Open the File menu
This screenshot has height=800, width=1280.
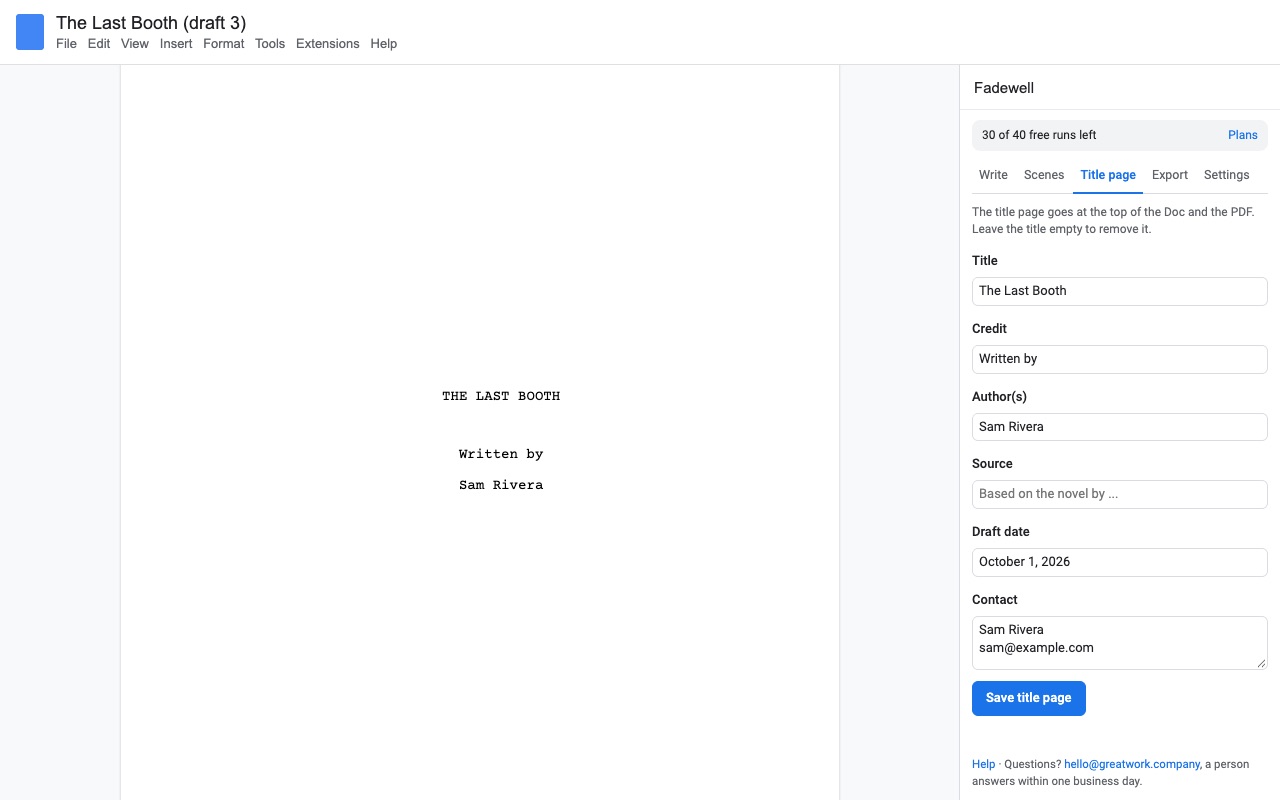click(x=66, y=44)
